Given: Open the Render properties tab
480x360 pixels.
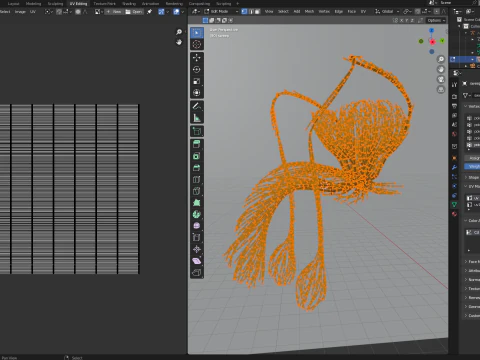Looking at the screenshot, I should click(454, 96).
